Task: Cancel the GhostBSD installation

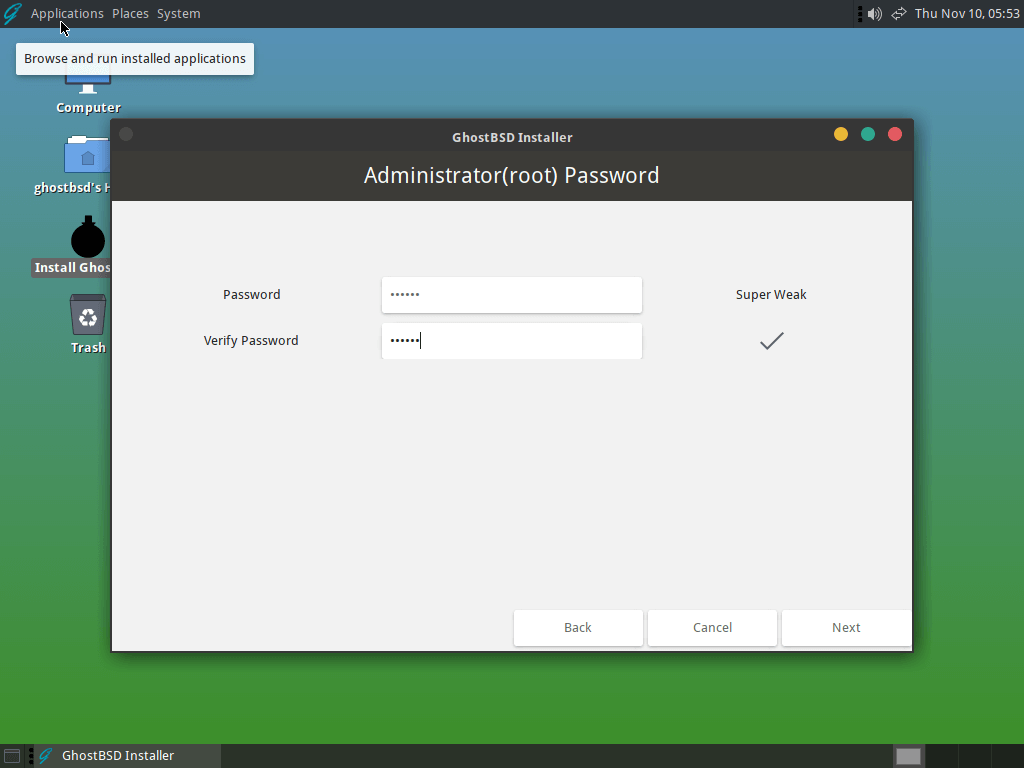Action: [712, 628]
